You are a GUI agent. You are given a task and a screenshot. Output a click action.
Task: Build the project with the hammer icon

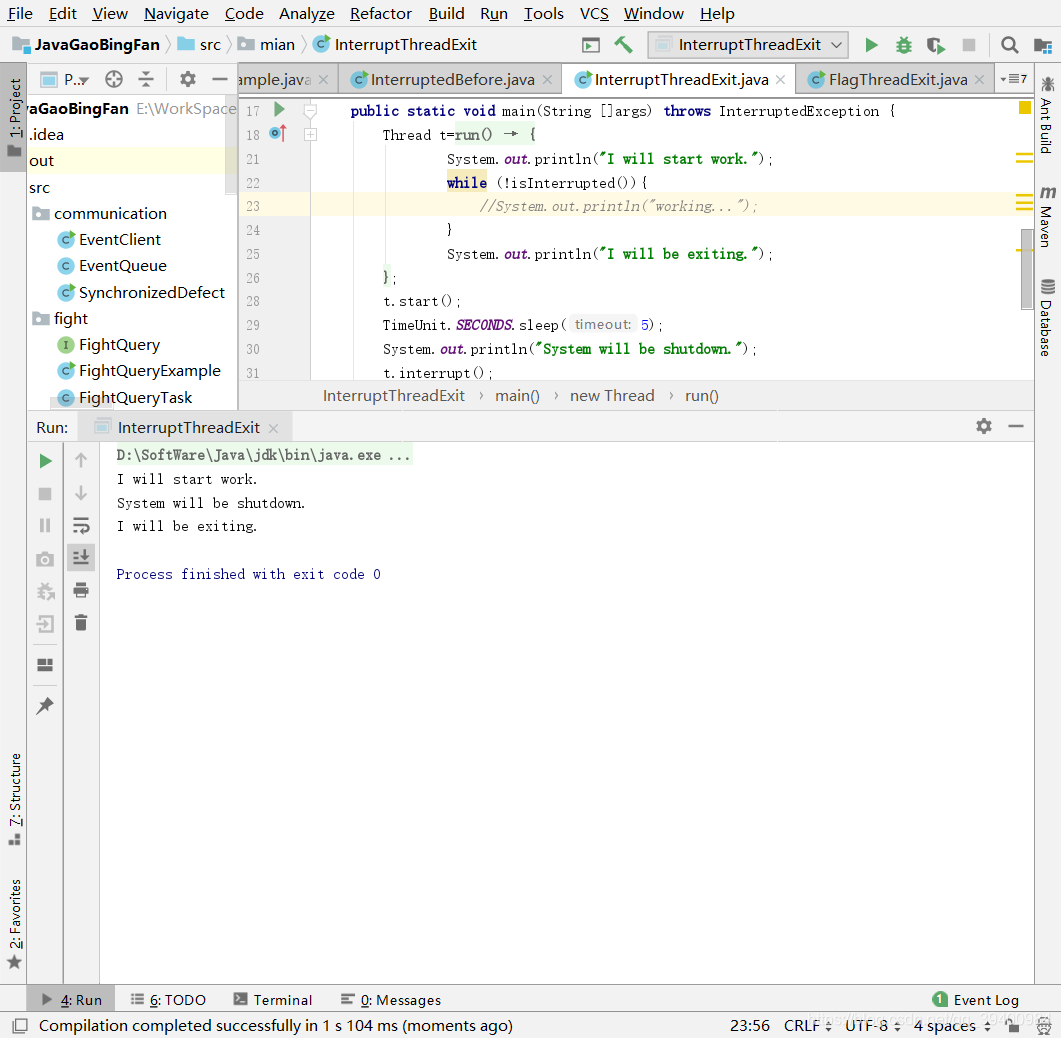pos(623,45)
